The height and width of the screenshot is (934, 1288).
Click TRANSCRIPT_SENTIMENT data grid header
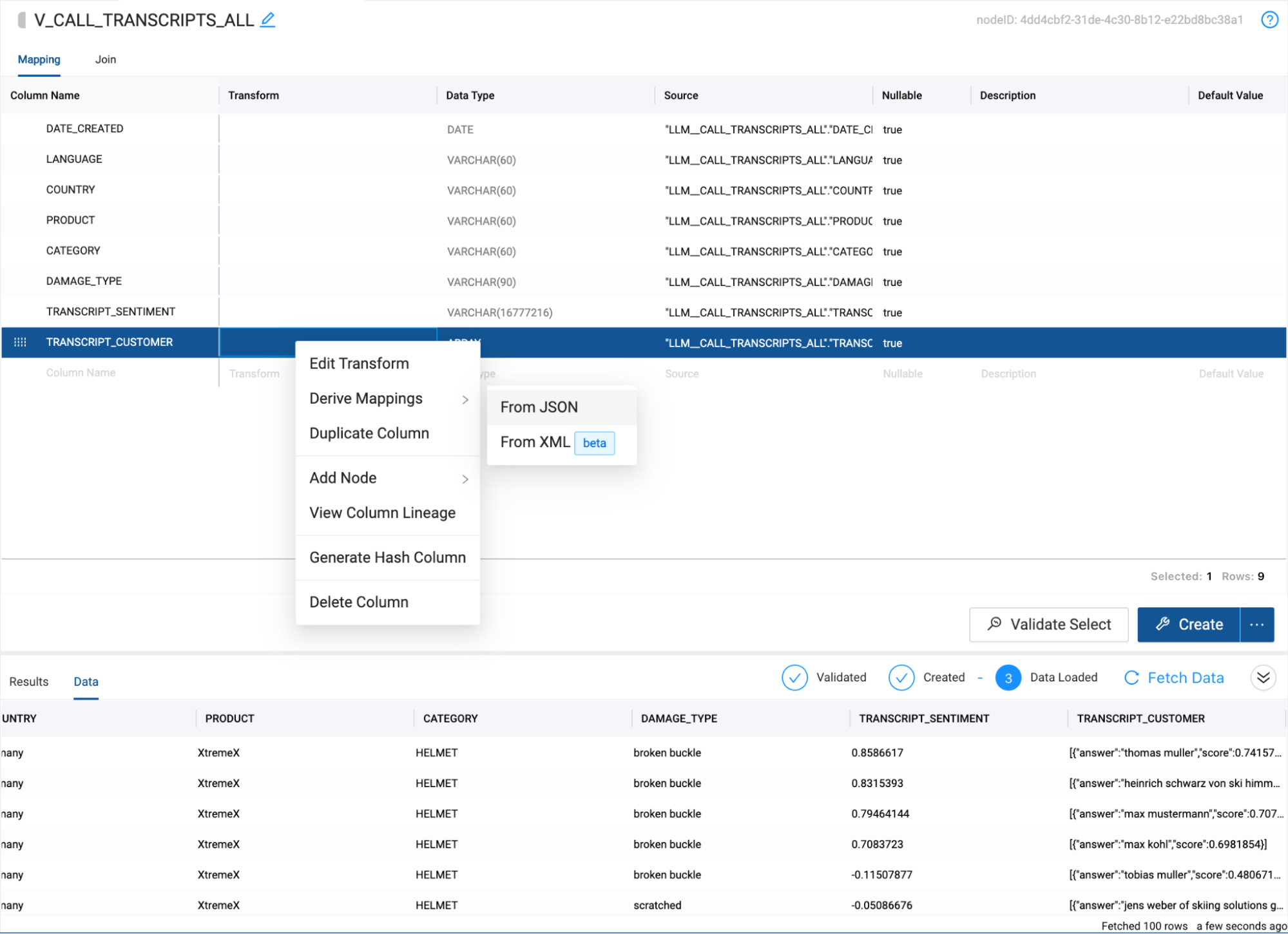coord(923,719)
